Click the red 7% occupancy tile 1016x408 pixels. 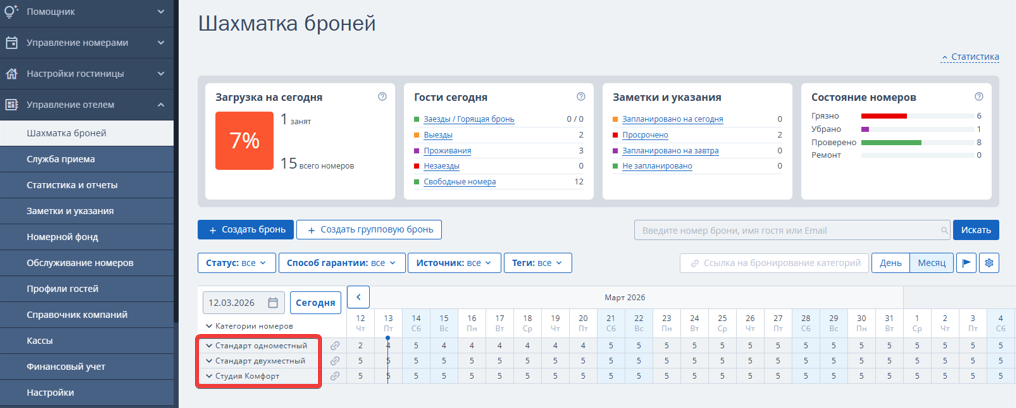pos(244,141)
